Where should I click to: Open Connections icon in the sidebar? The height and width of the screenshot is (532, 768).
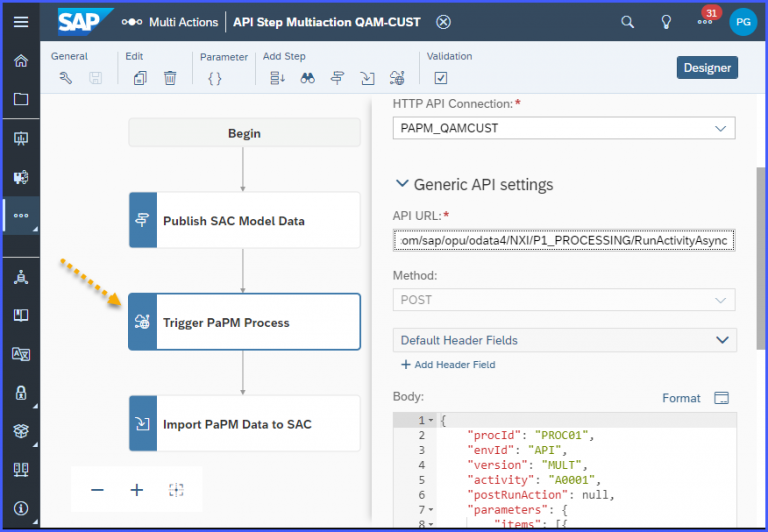tap(21, 469)
